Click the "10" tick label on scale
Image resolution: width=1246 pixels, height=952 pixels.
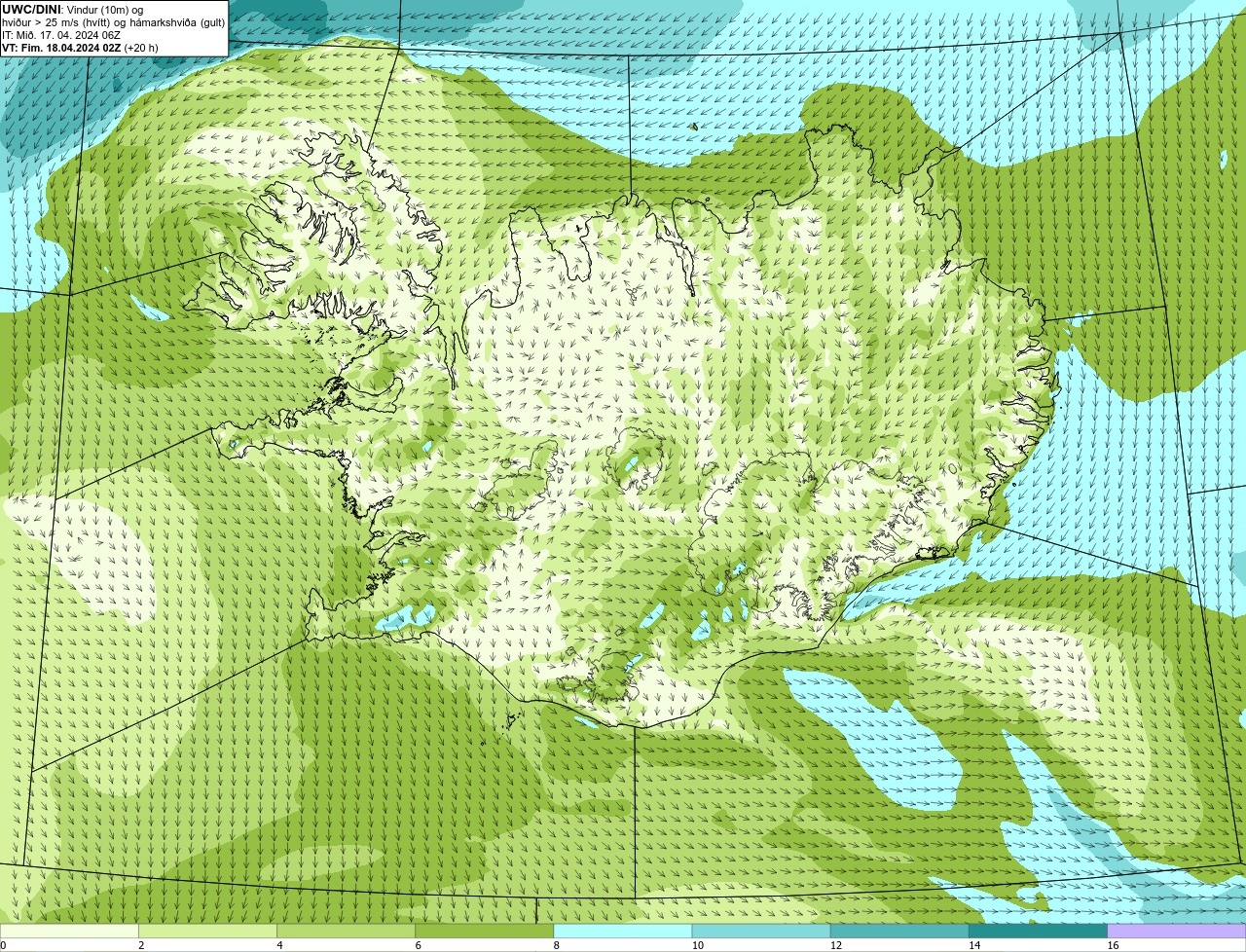click(698, 945)
